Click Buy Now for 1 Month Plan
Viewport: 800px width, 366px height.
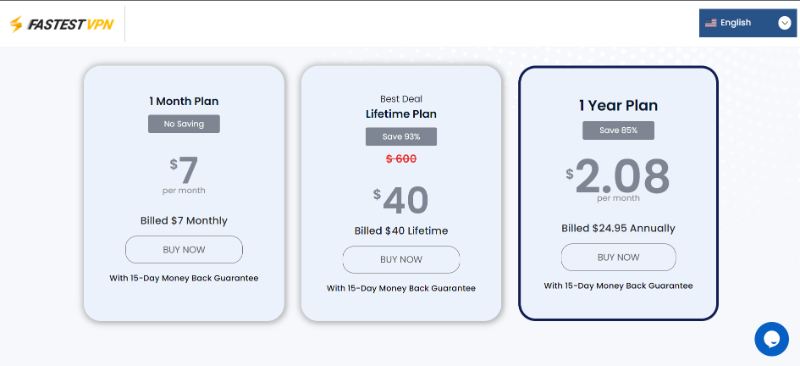tap(184, 250)
